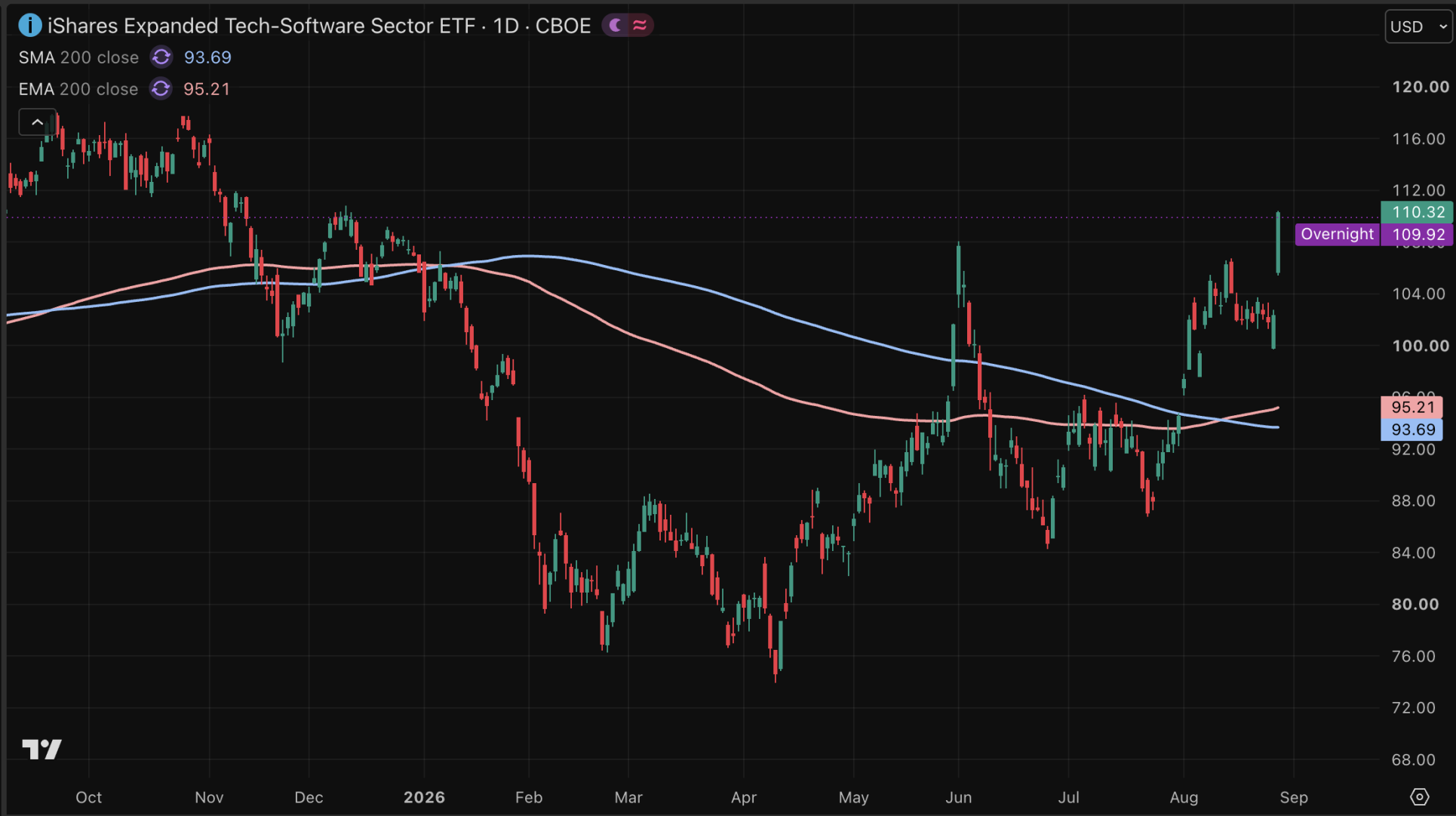
Task: Click the Apr label on time axis
Action: 744,797
